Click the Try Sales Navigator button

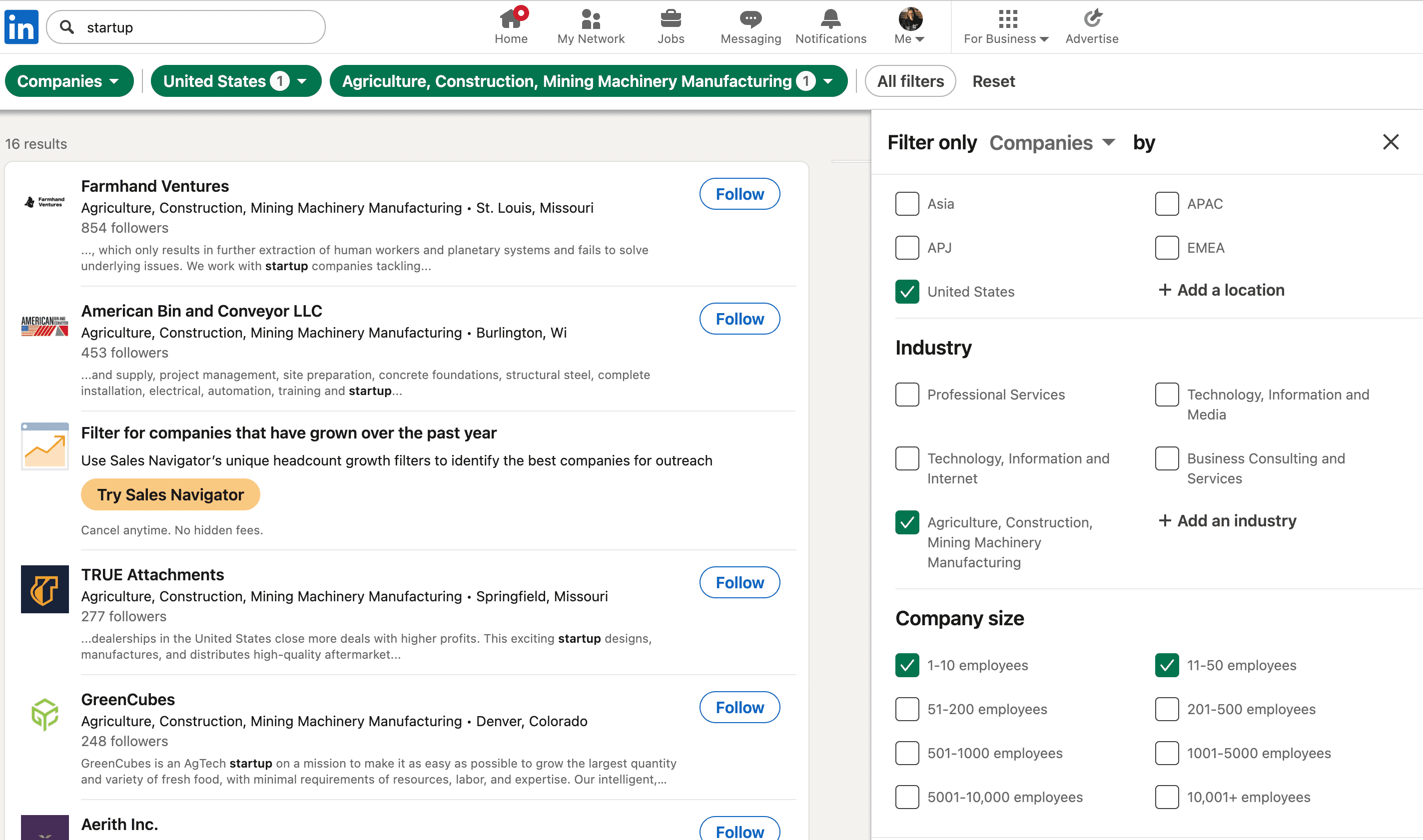tap(170, 495)
